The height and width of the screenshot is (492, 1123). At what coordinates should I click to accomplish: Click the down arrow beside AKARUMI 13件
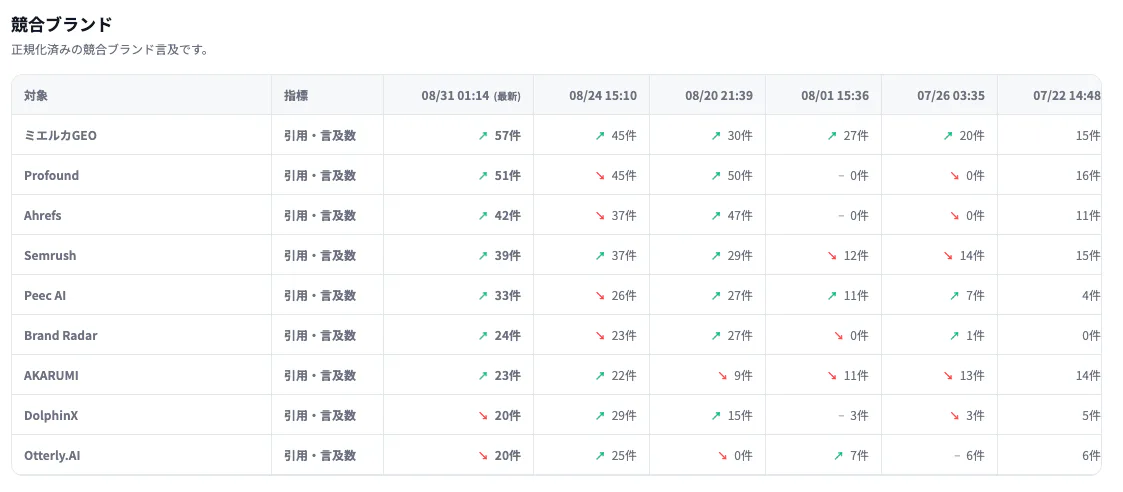pos(948,375)
